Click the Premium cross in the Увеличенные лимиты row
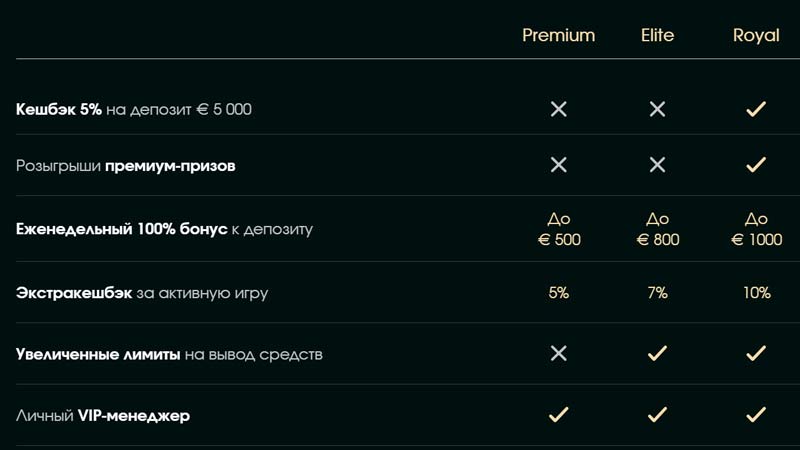800x450 pixels. pos(559,353)
